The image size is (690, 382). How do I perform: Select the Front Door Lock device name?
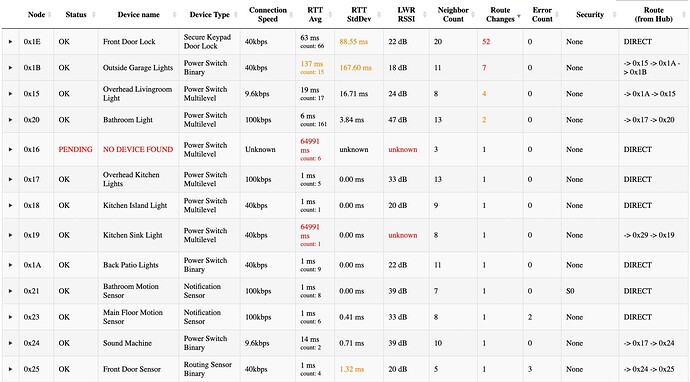pos(129,42)
